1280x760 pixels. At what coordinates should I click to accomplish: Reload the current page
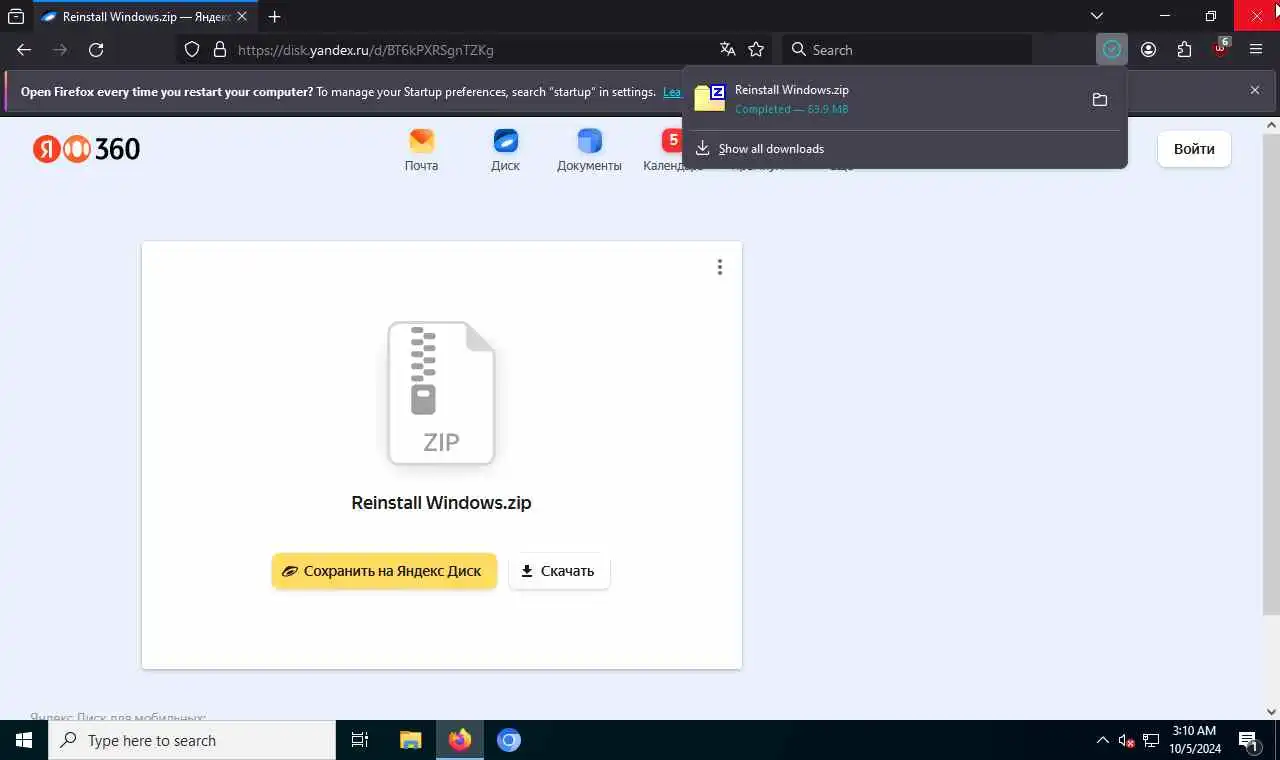[x=96, y=50]
